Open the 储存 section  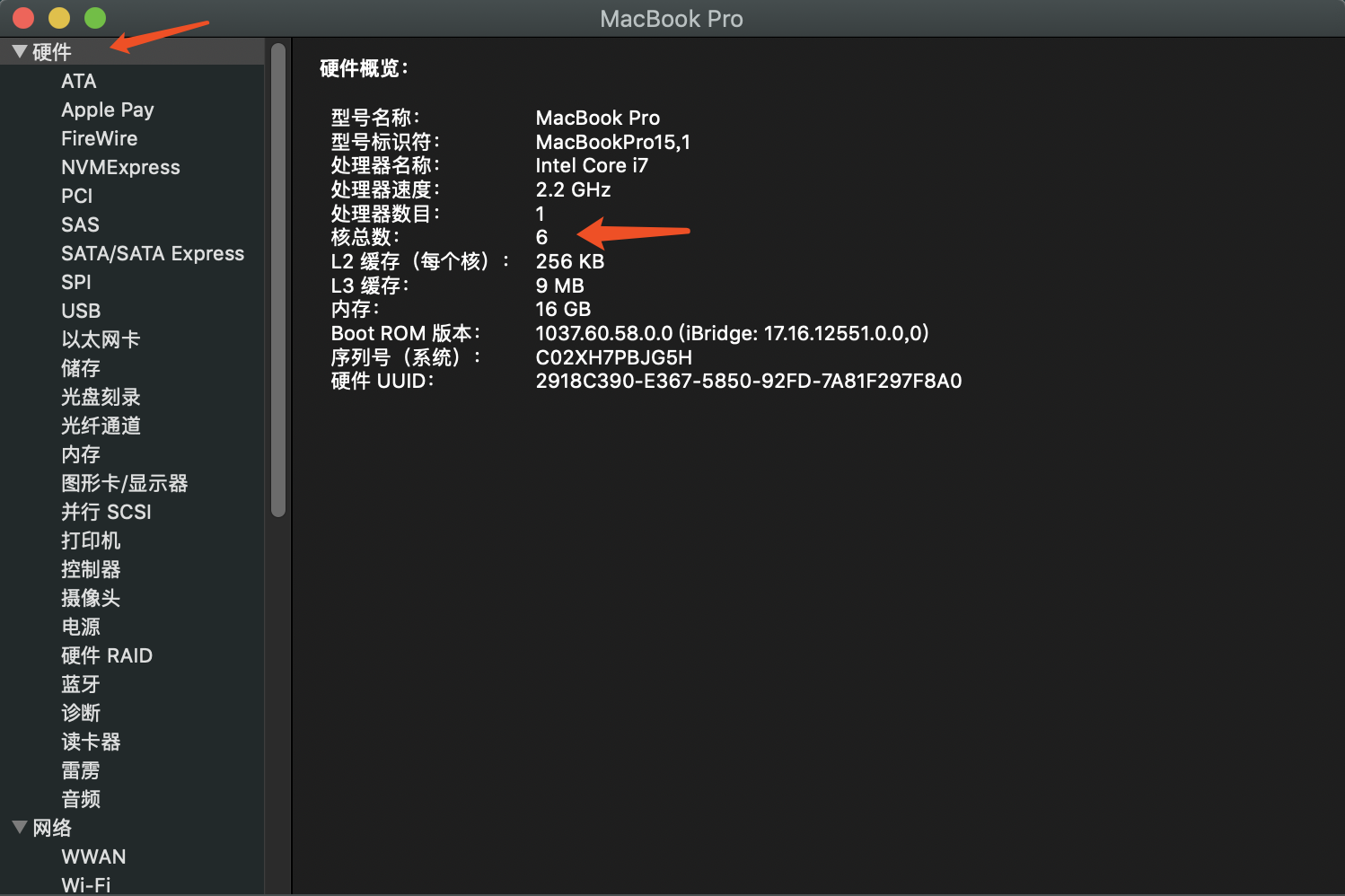tap(81, 368)
